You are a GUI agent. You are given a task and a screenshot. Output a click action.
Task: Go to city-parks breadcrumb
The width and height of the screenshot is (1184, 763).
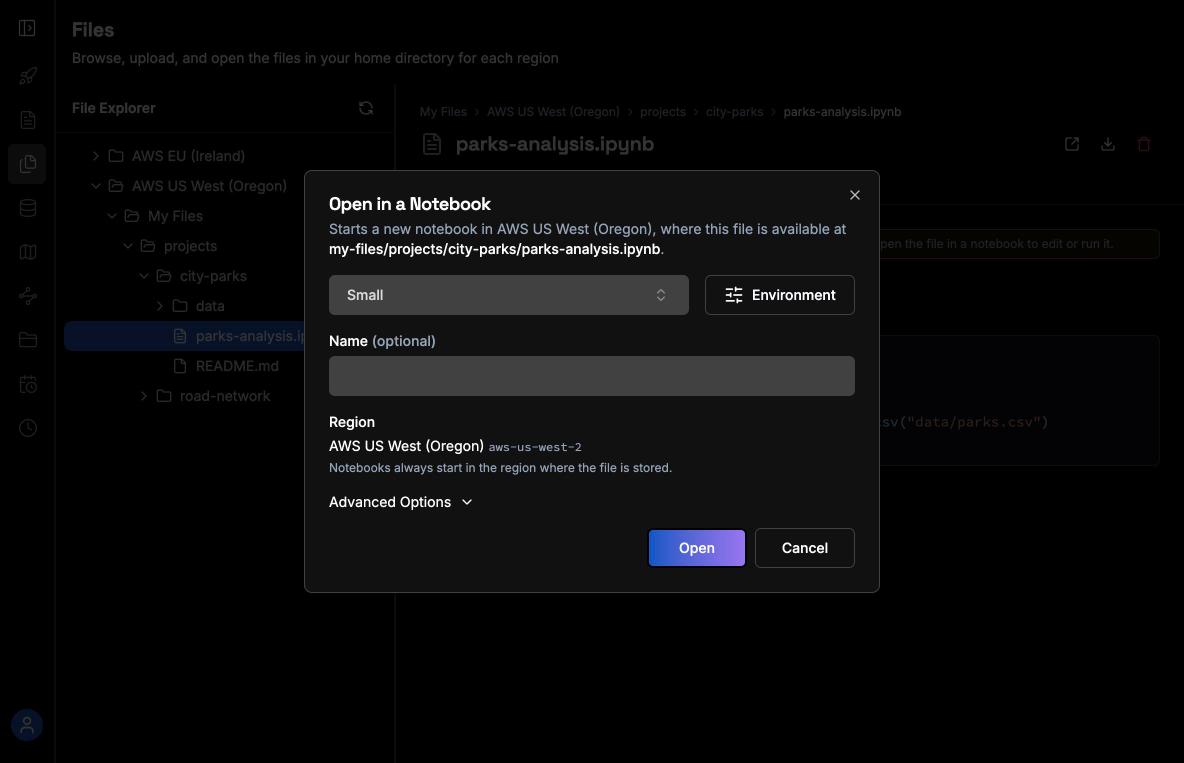pyautogui.click(x=734, y=112)
